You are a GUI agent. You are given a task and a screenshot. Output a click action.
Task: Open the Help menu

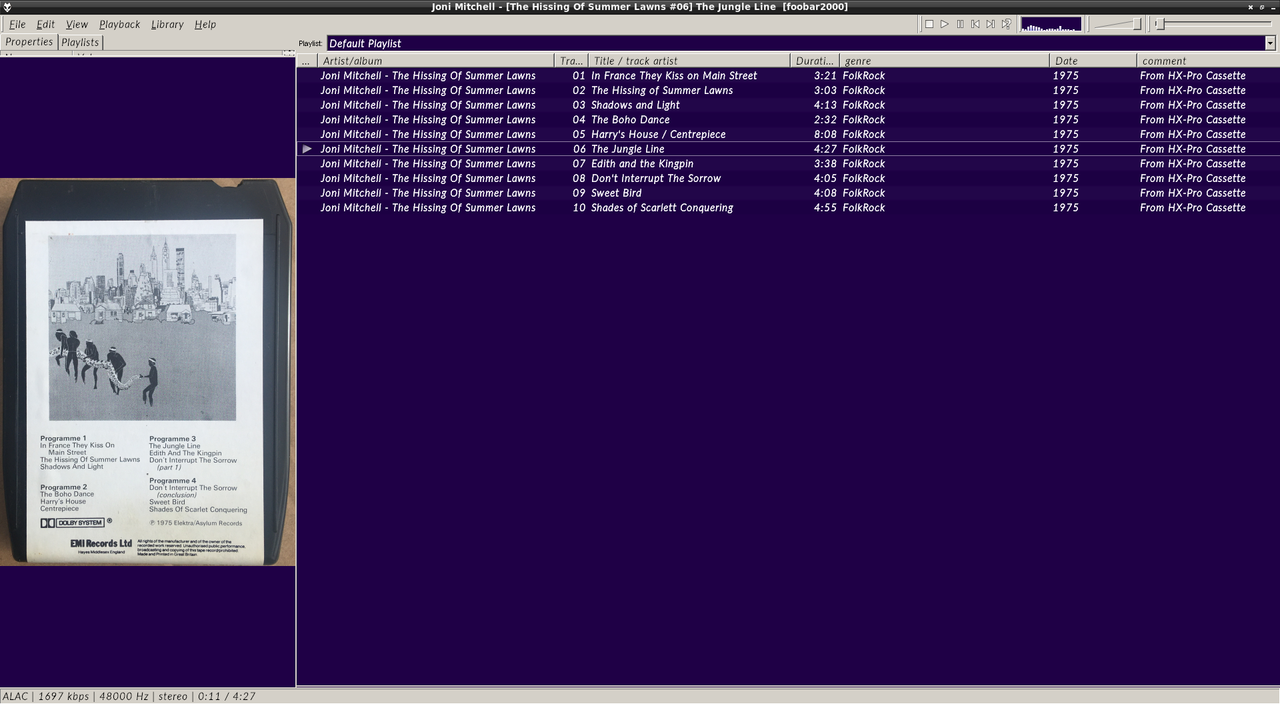(x=205, y=24)
